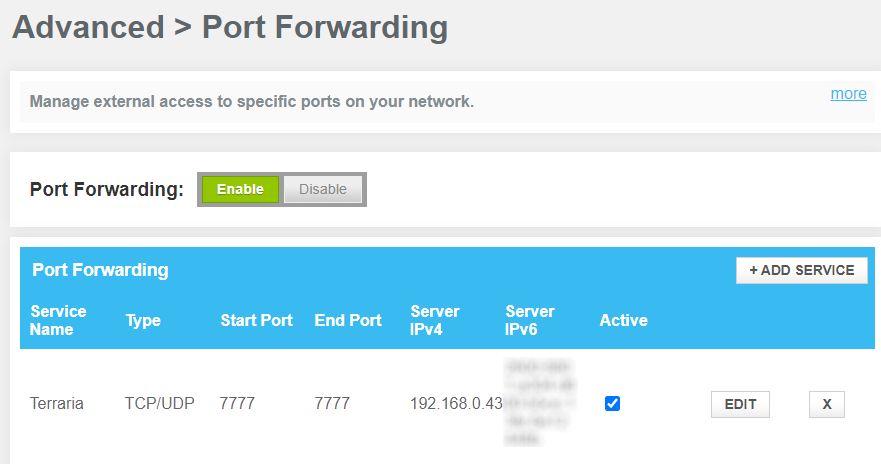This screenshot has width=881, height=464.
Task: Uncheck the Active checkbox for Terraria
Action: (613, 404)
